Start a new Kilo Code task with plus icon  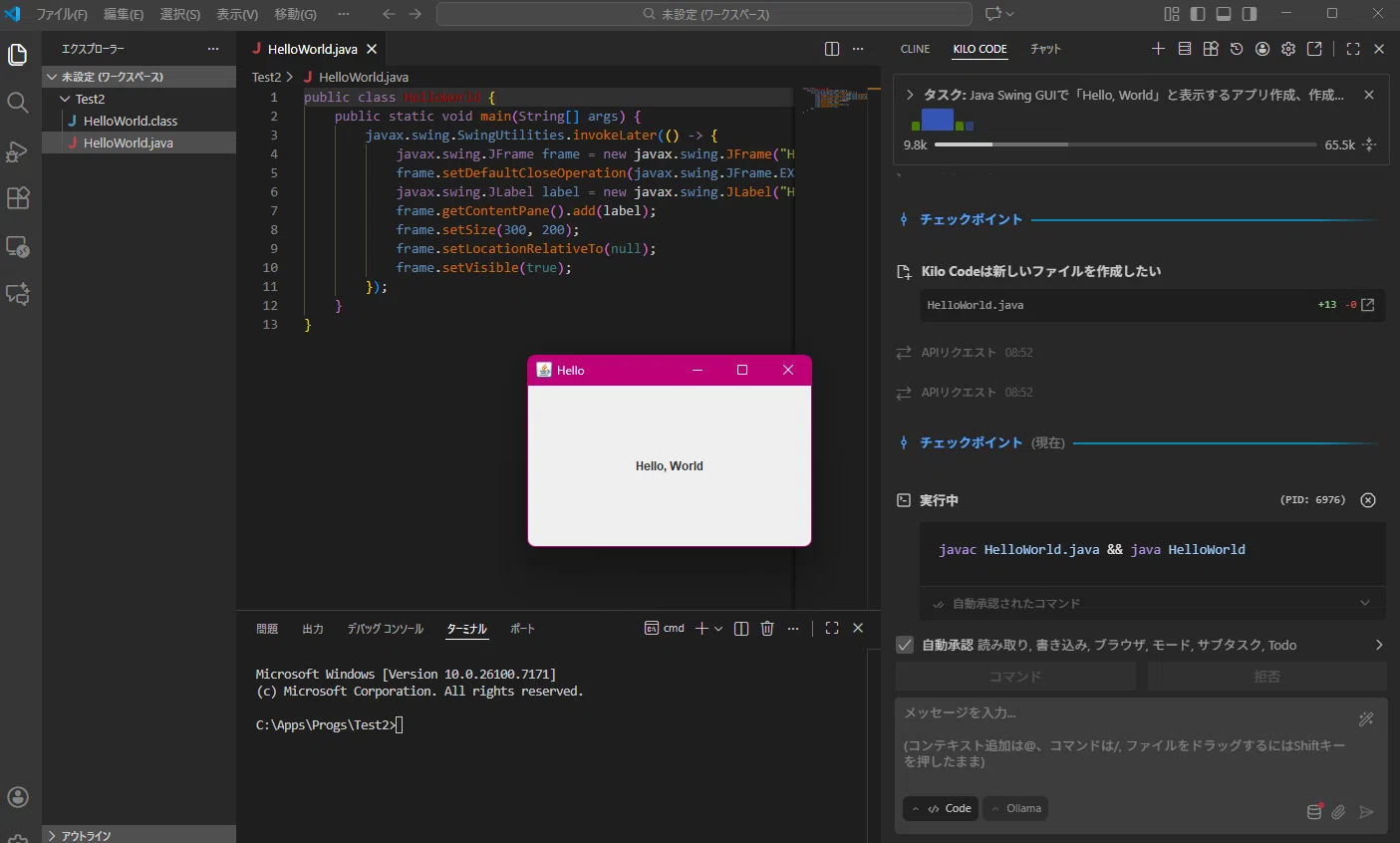[x=1158, y=49]
